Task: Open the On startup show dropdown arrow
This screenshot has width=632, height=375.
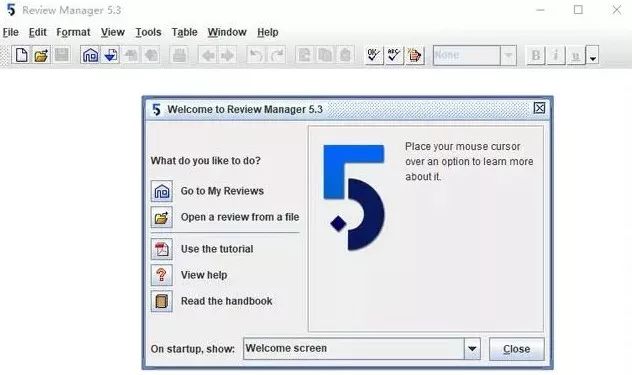Action: [472, 348]
